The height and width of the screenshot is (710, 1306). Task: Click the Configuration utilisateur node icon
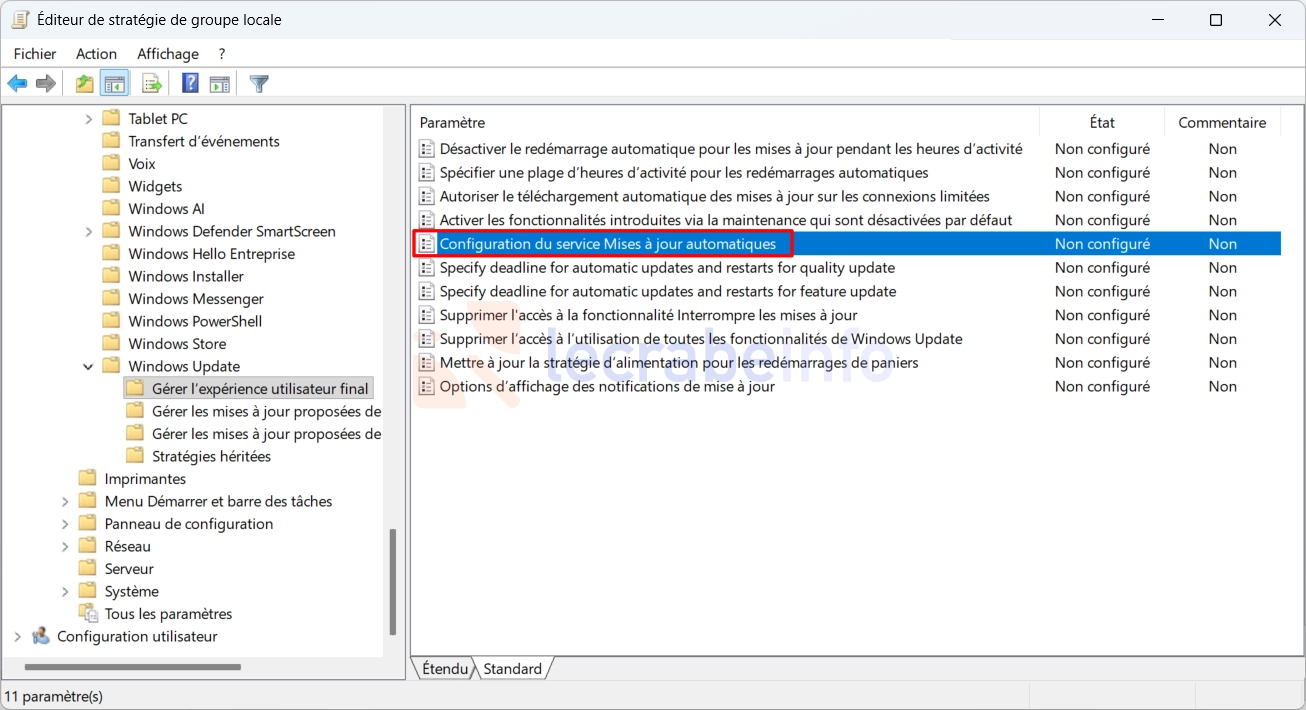point(41,636)
